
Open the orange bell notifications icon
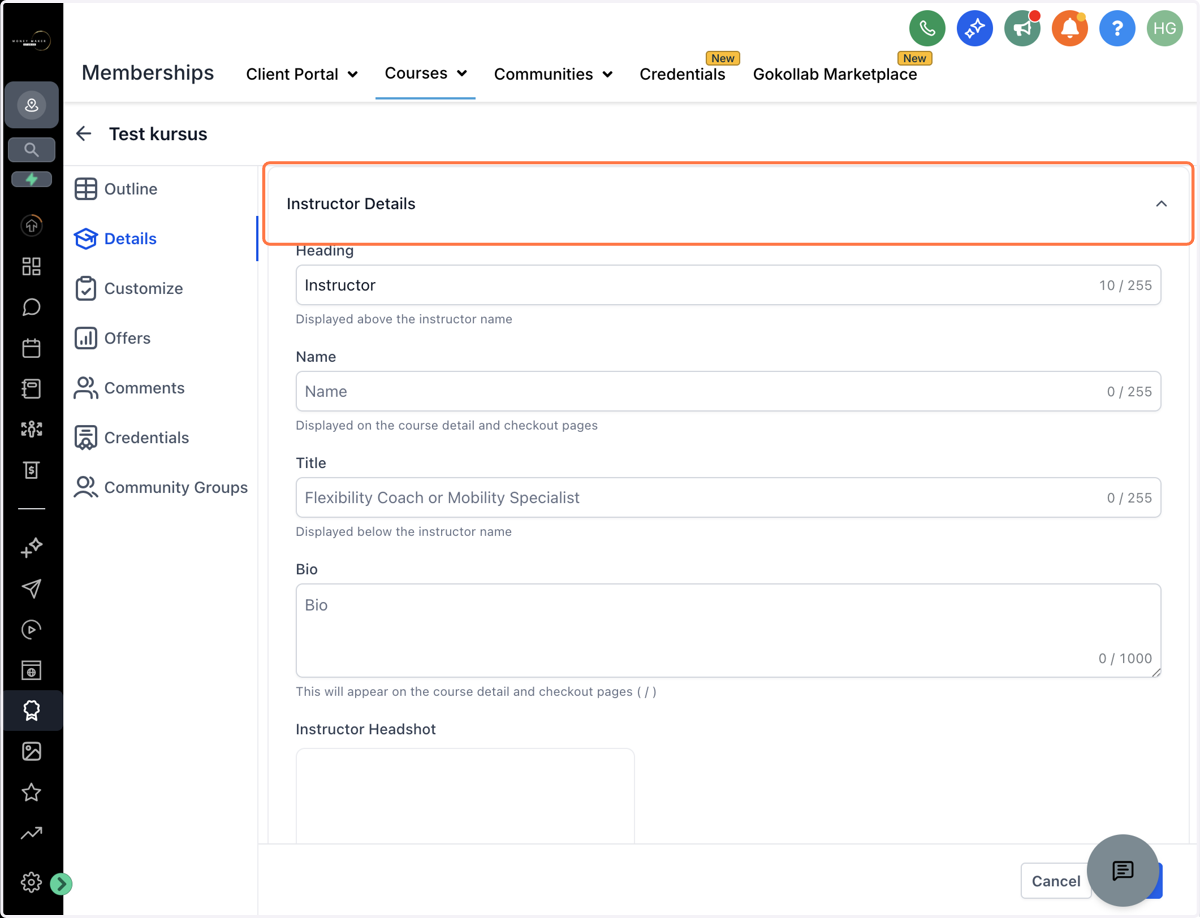tap(1069, 29)
